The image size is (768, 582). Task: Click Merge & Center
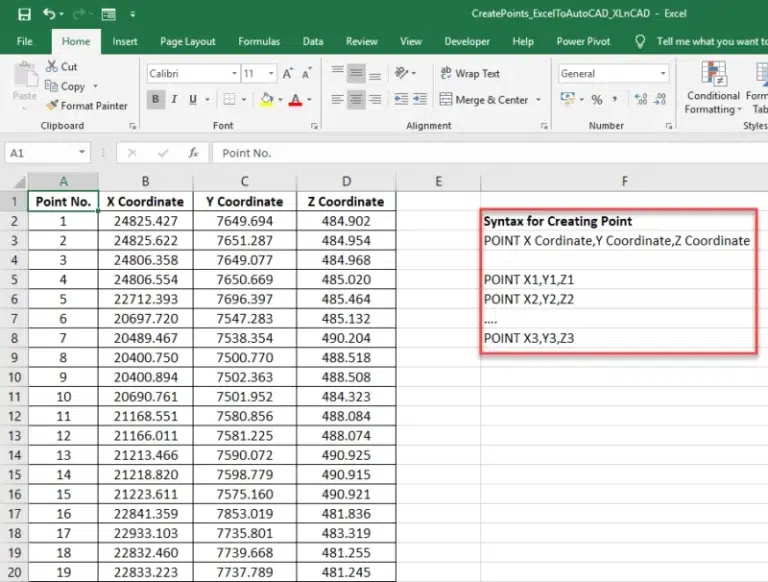[484, 100]
